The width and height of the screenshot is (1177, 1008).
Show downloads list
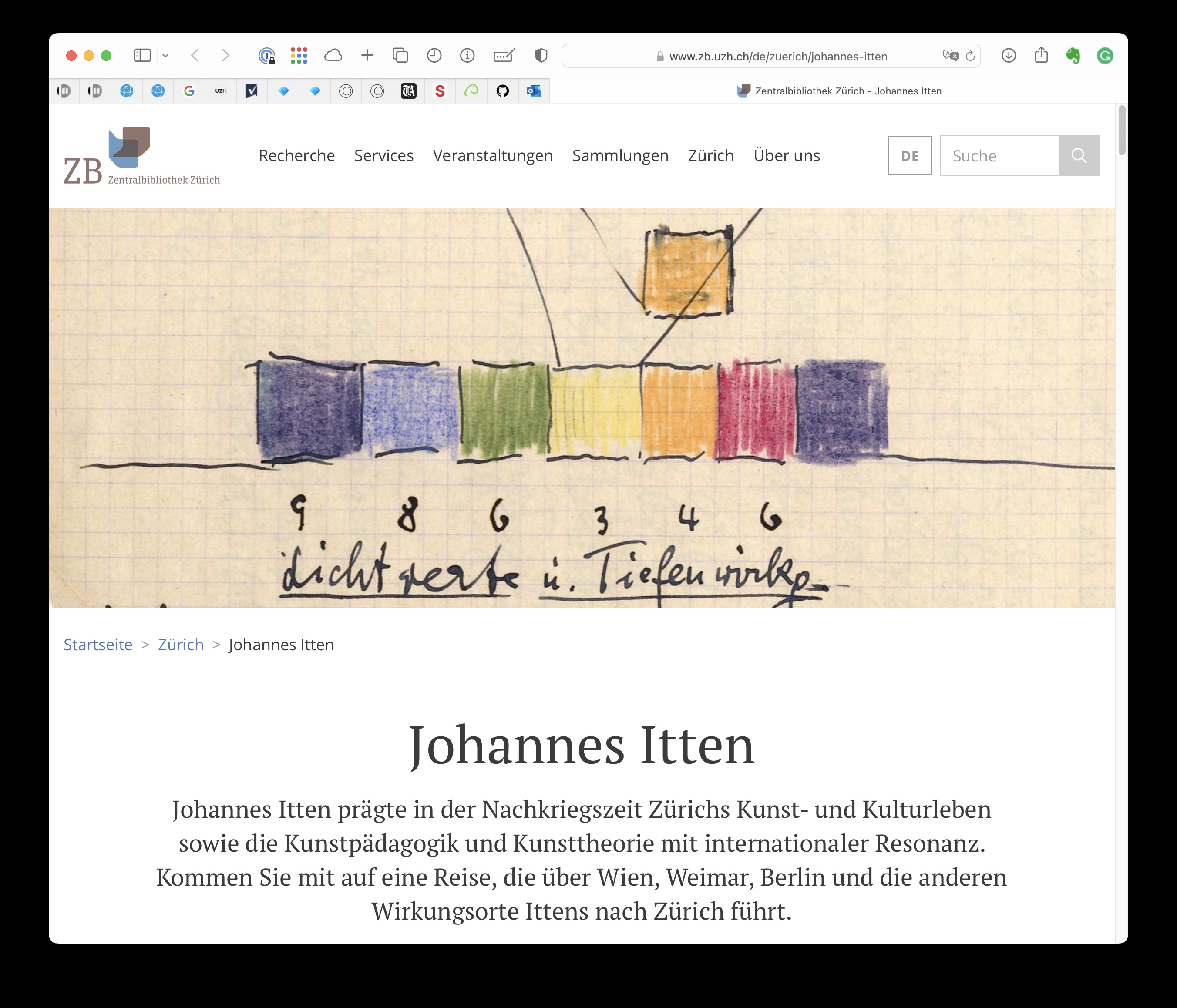pos(1009,56)
